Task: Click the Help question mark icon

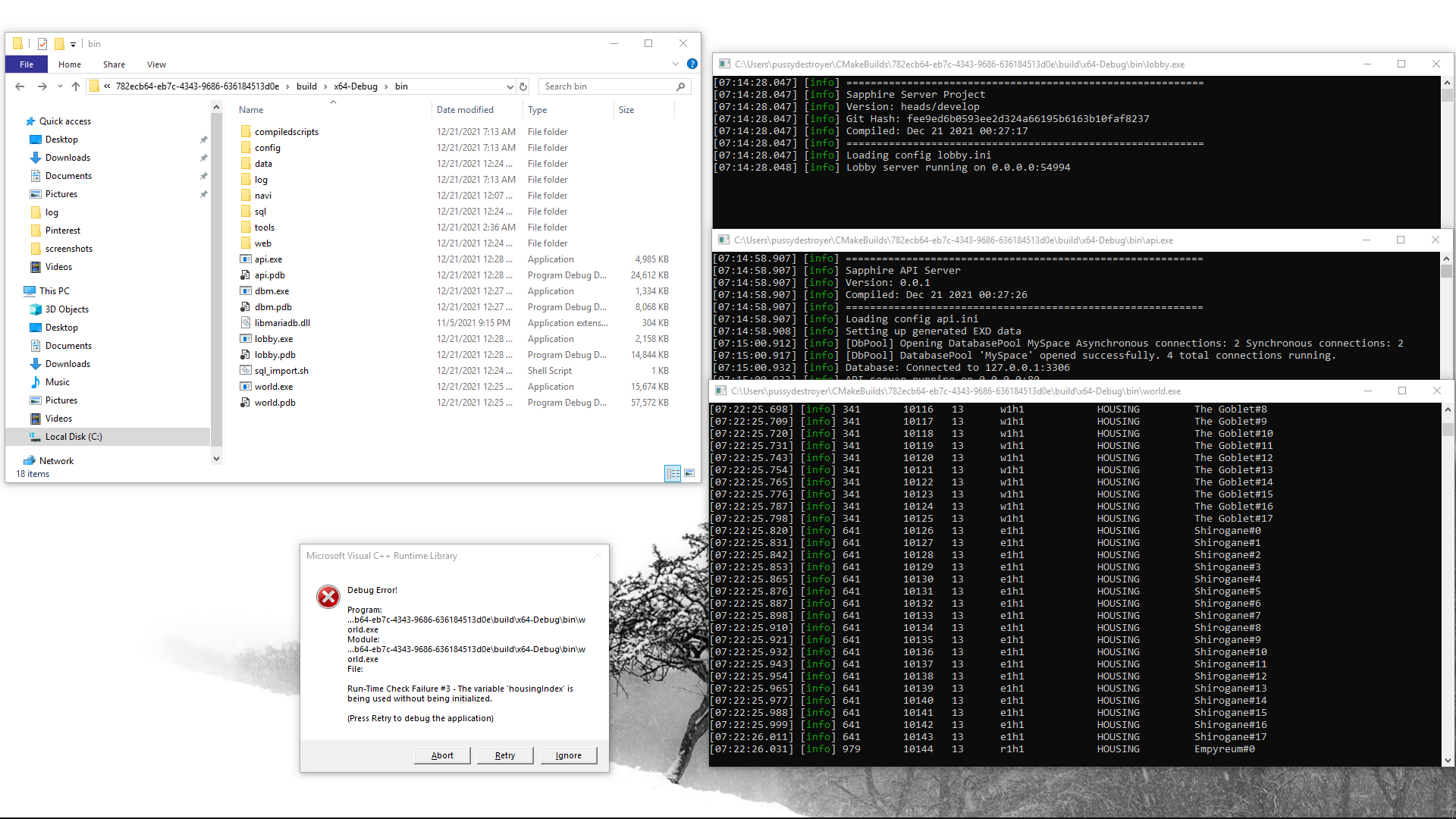Action: tap(691, 64)
